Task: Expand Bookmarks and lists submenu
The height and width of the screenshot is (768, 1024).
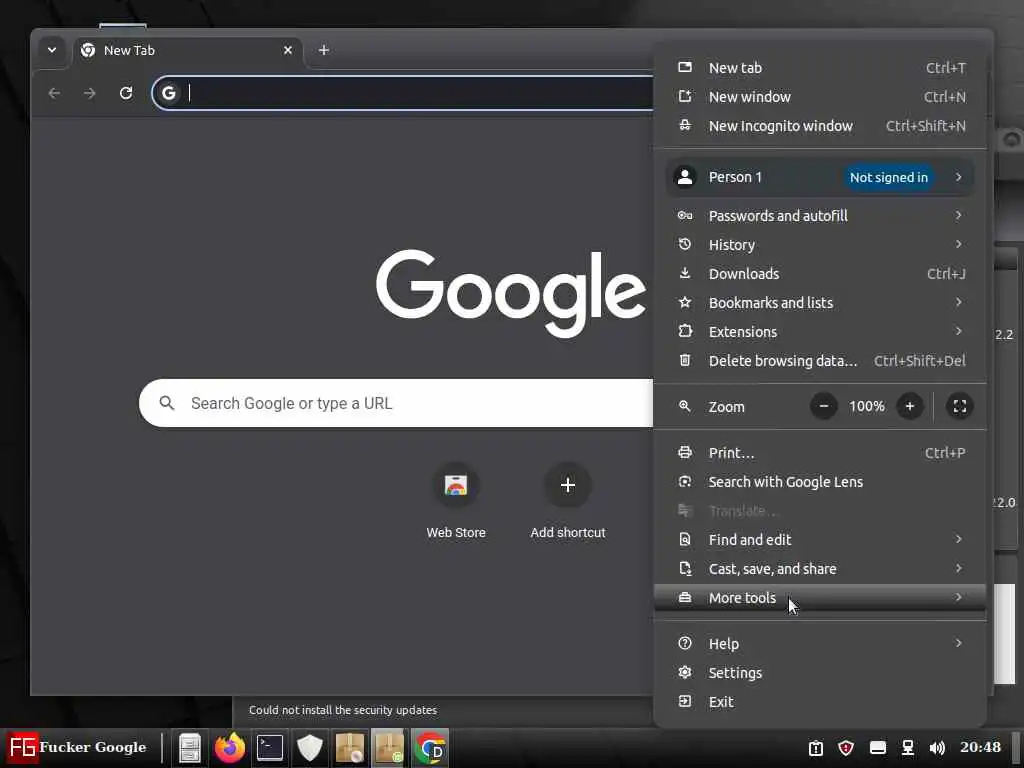Action: (x=820, y=302)
